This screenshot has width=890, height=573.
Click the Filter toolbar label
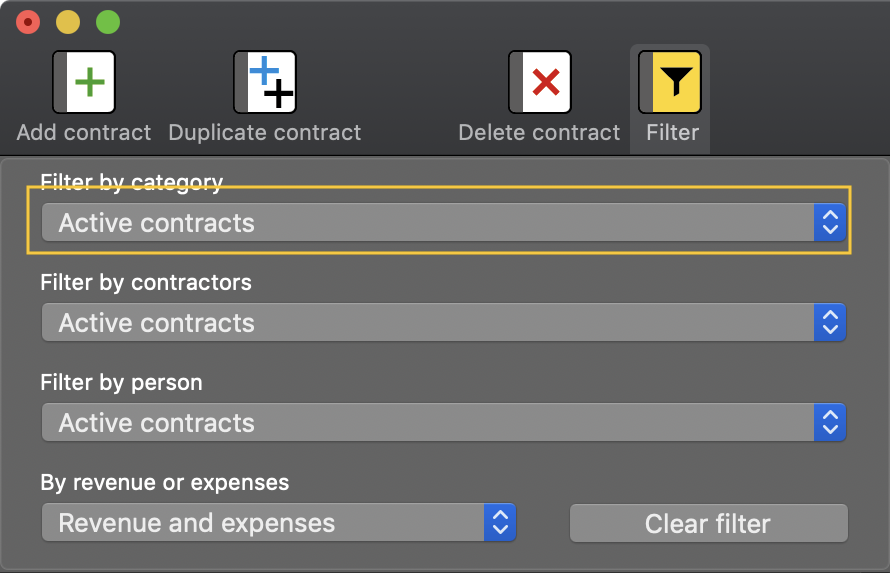click(673, 133)
